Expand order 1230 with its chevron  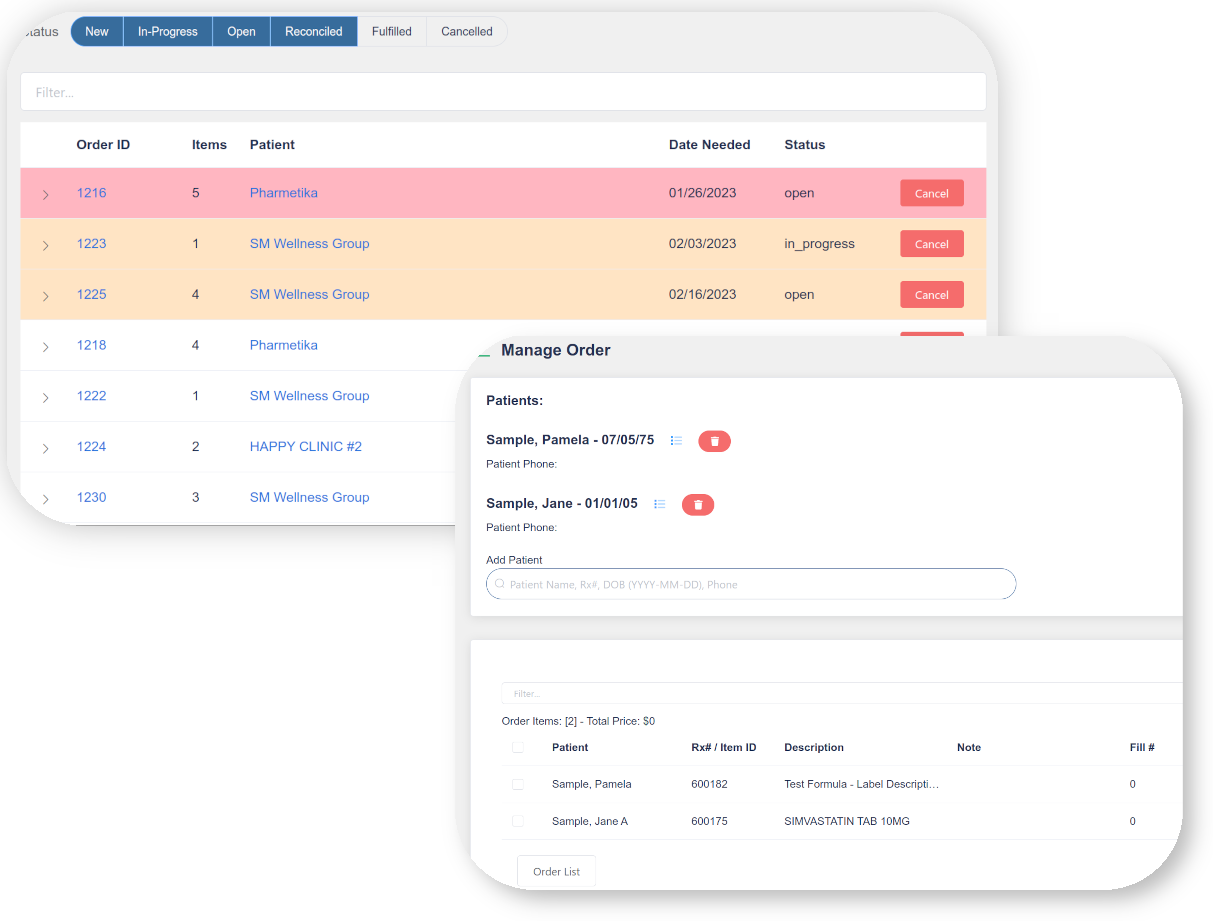click(45, 498)
